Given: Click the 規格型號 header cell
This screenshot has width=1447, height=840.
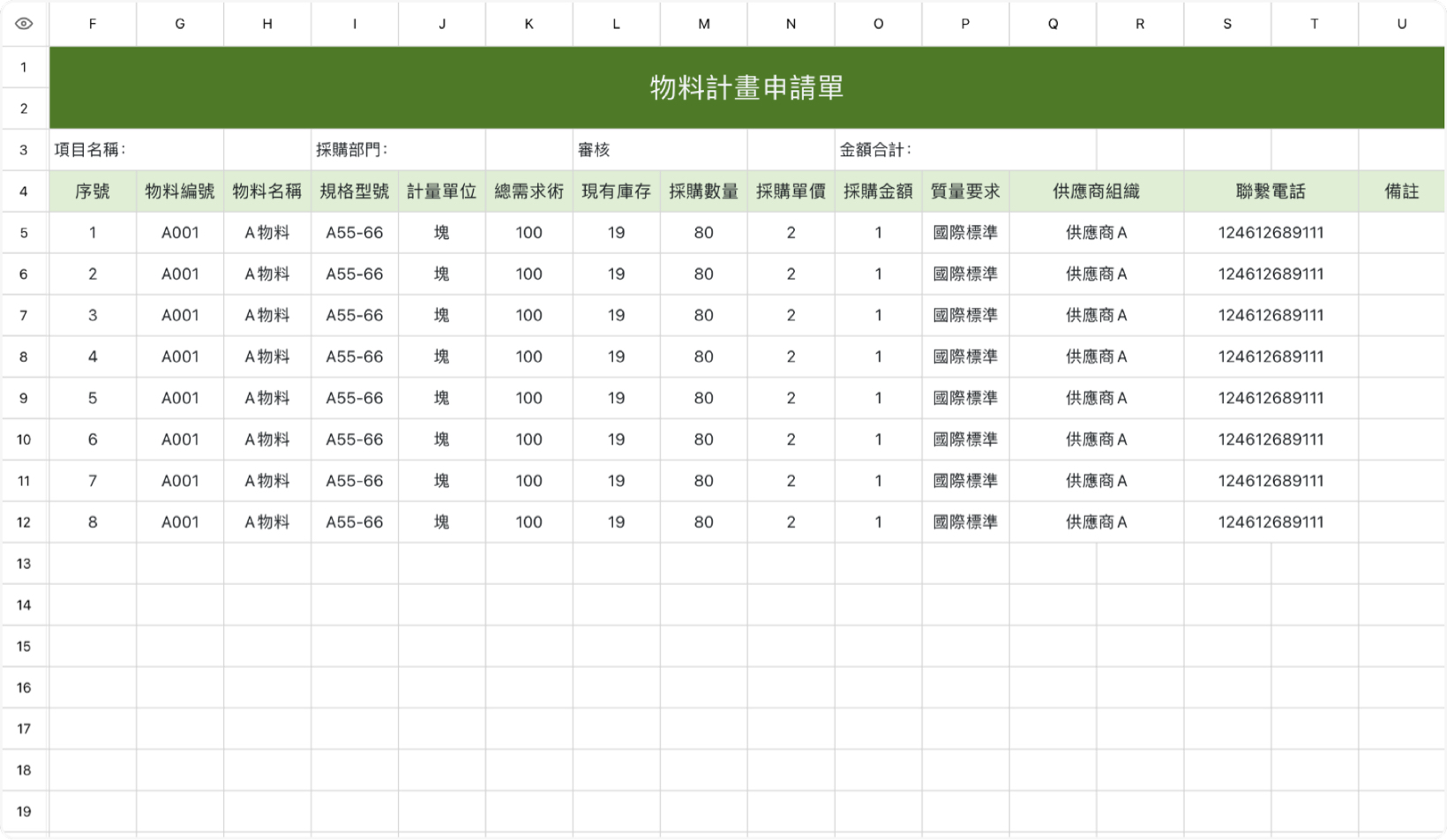Looking at the screenshot, I should coord(355,191).
